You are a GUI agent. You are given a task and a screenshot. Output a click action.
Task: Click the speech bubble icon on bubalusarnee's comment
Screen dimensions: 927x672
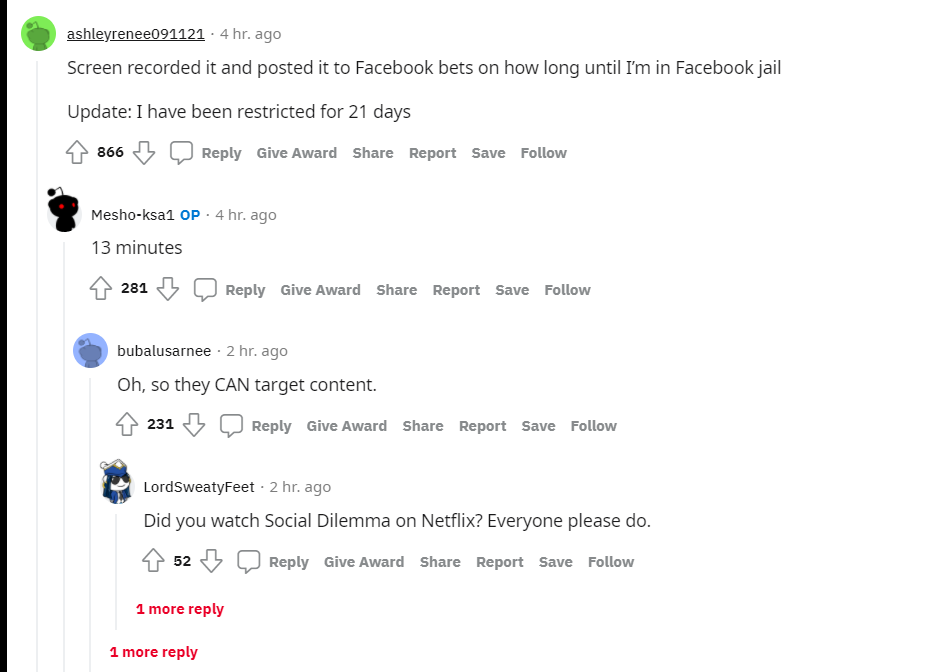pos(231,425)
